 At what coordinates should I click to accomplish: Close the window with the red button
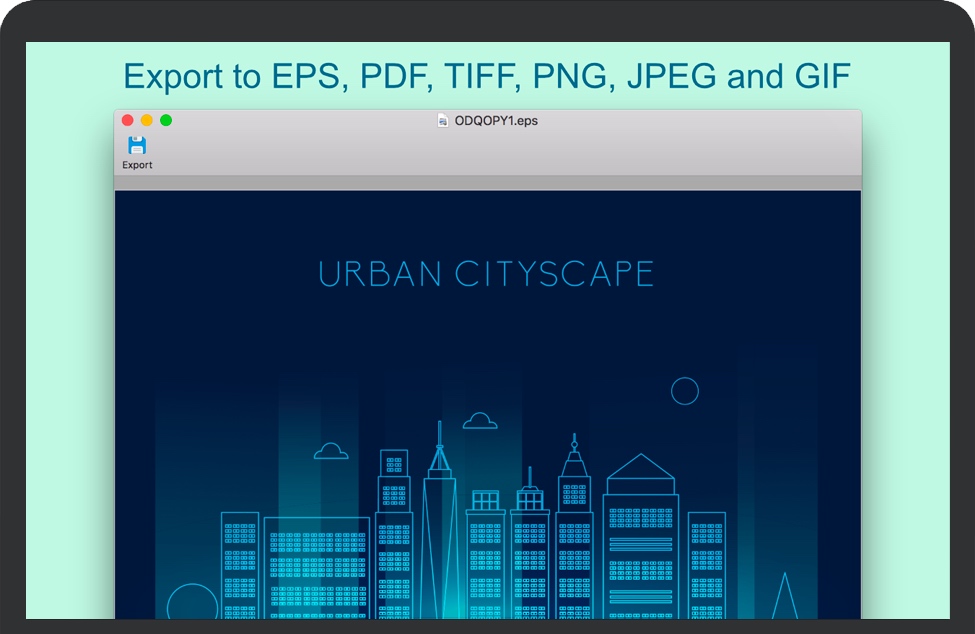[x=127, y=120]
